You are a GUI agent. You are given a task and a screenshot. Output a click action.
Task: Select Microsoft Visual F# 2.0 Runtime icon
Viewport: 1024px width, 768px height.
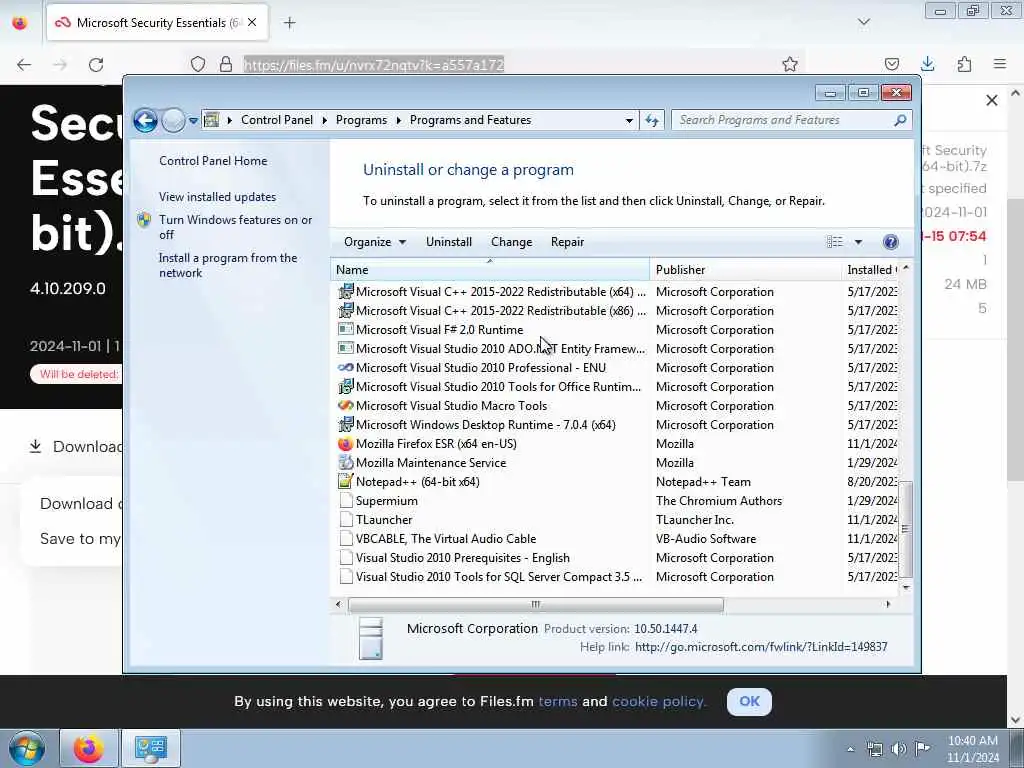pyautogui.click(x=345, y=329)
